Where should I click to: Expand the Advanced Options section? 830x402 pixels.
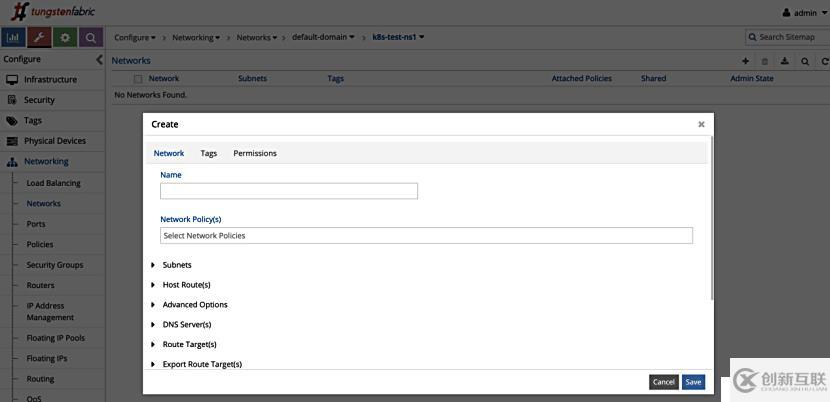point(190,305)
